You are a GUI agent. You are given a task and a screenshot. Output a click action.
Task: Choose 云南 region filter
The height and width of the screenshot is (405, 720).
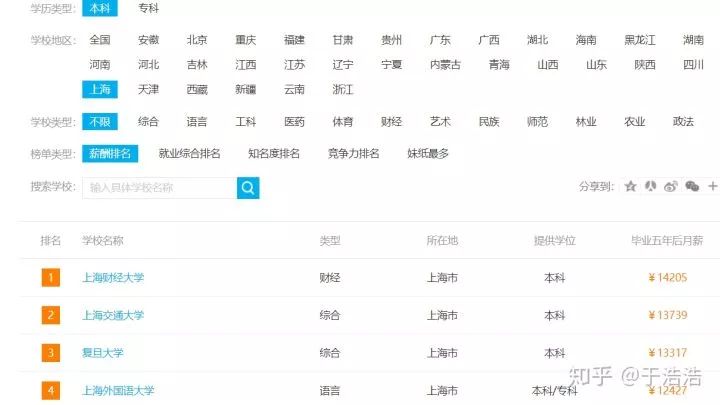point(294,90)
